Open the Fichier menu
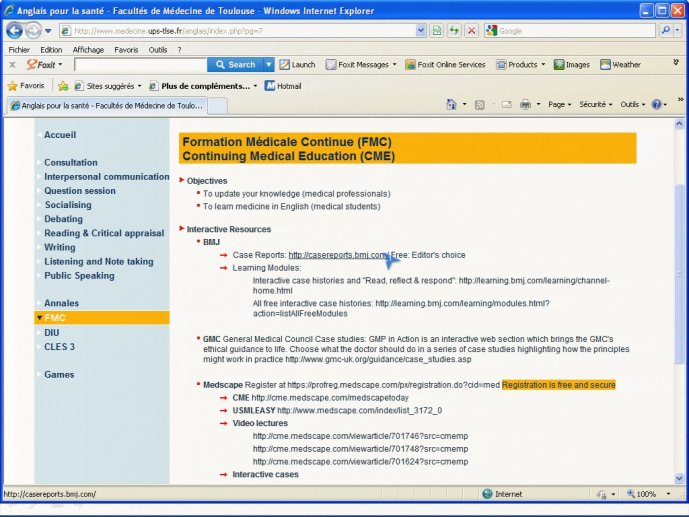 [19, 50]
